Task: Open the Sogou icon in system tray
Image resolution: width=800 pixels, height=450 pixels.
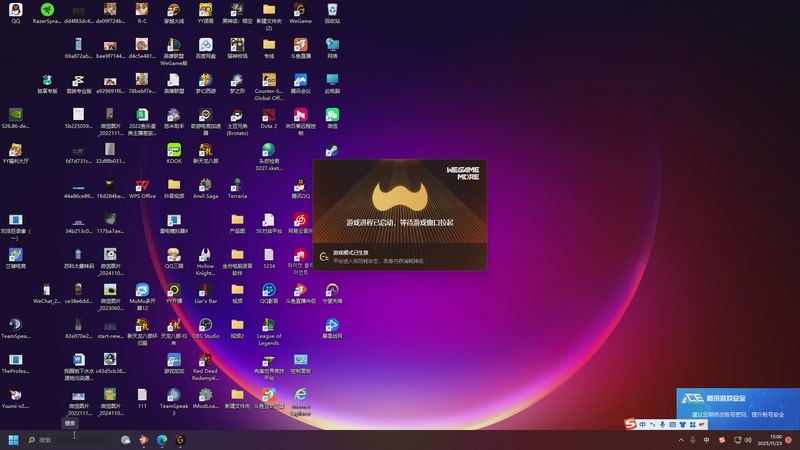Action: [x=721, y=440]
